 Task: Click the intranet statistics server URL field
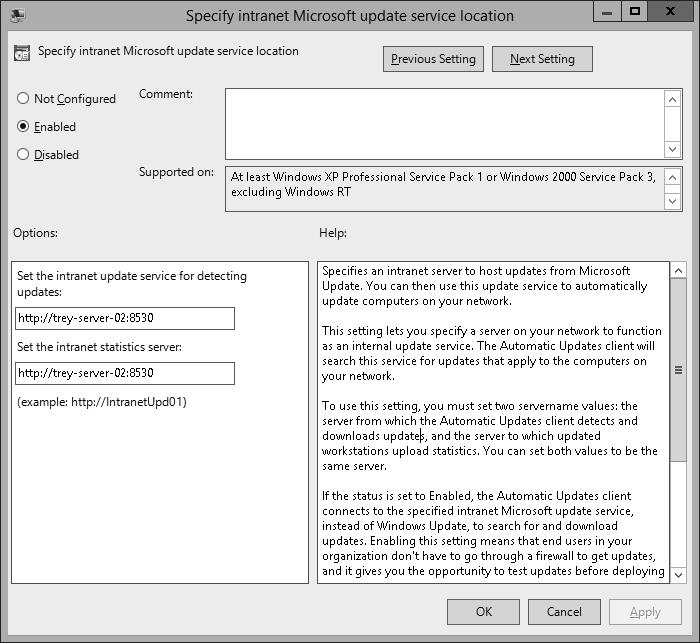click(125, 373)
